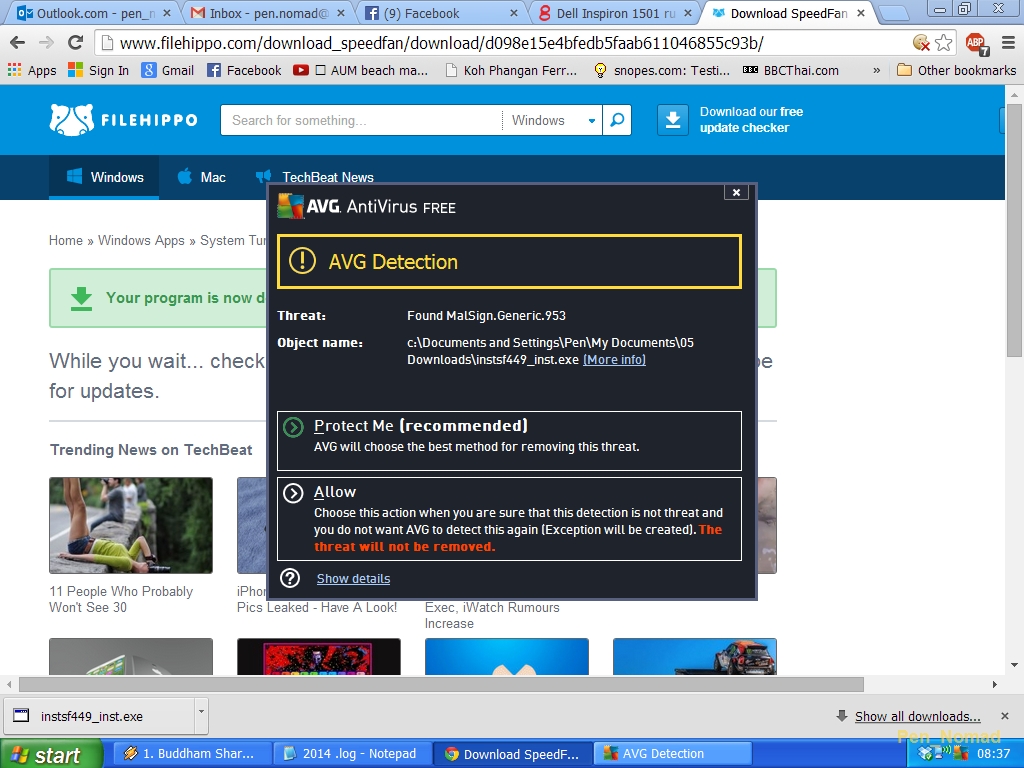Click the update checker download icon
The width and height of the screenshot is (1024, 768).
673,120
